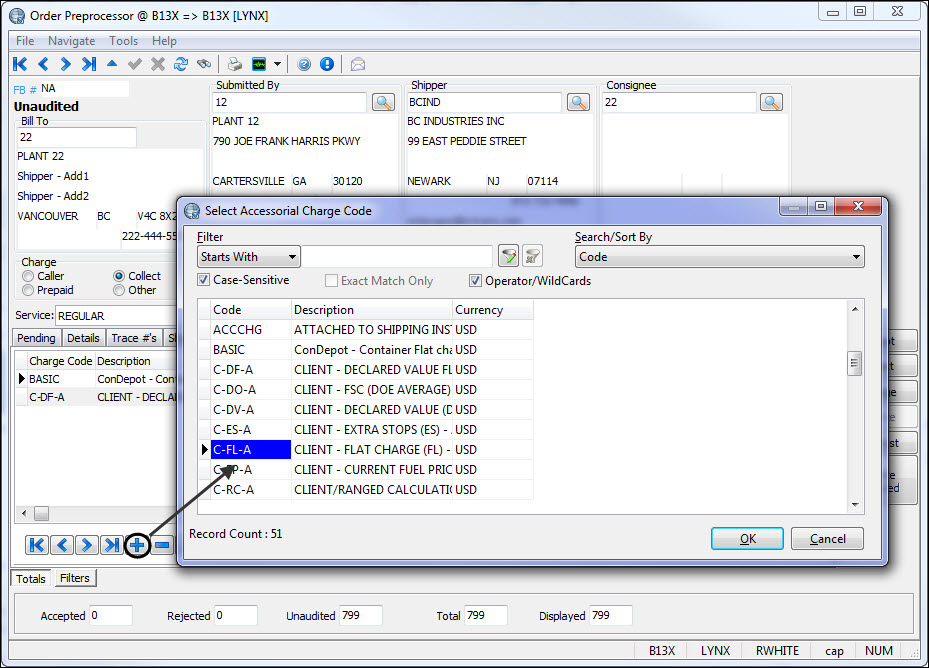Click the printer icon in the toolbar

233,63
